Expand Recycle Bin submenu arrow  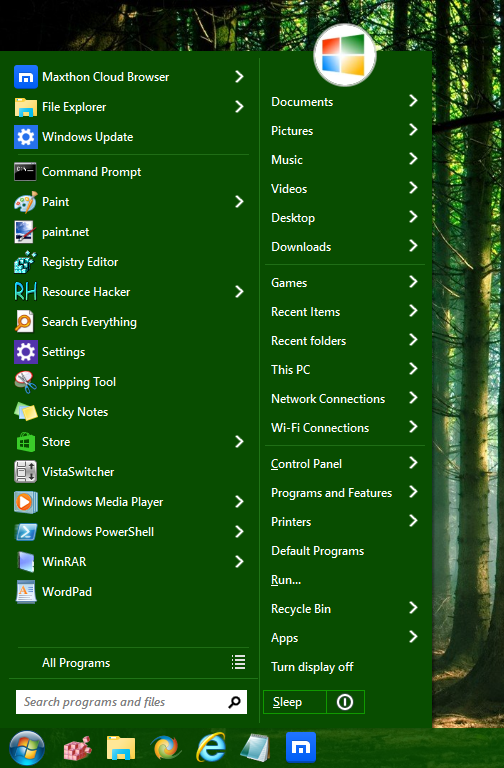point(413,607)
